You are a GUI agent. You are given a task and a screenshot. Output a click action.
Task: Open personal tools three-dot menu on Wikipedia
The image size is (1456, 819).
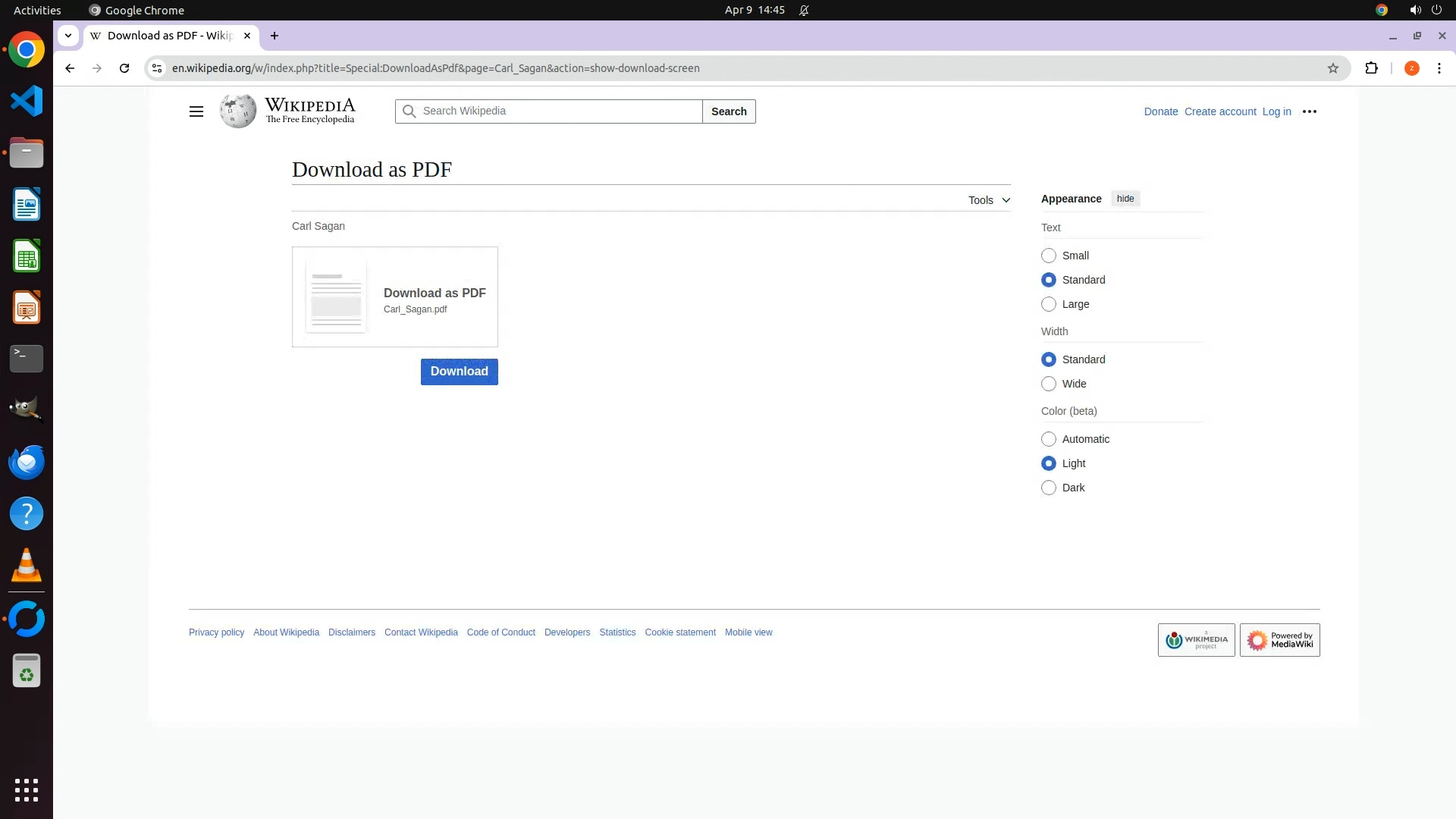[x=1309, y=111]
